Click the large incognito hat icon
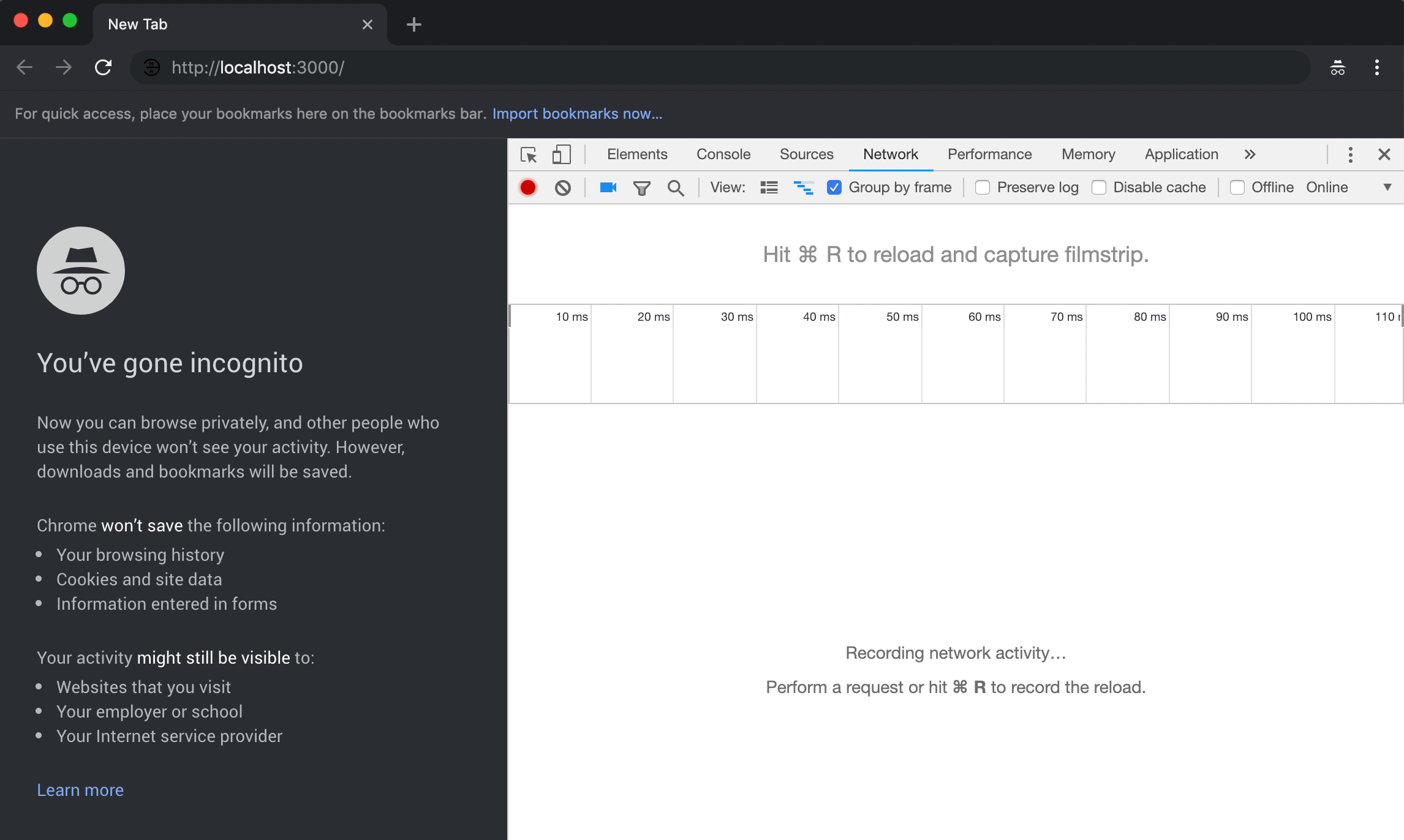The image size is (1404, 840). [81, 271]
